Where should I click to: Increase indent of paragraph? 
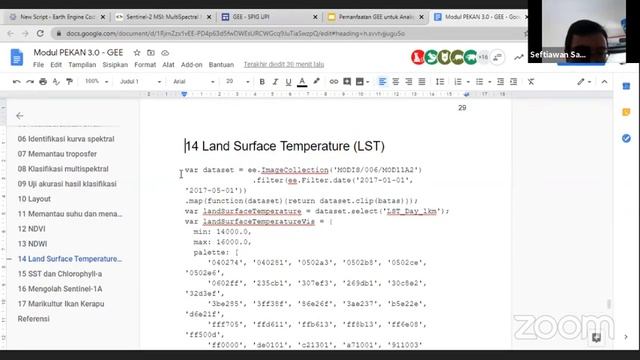(513, 82)
